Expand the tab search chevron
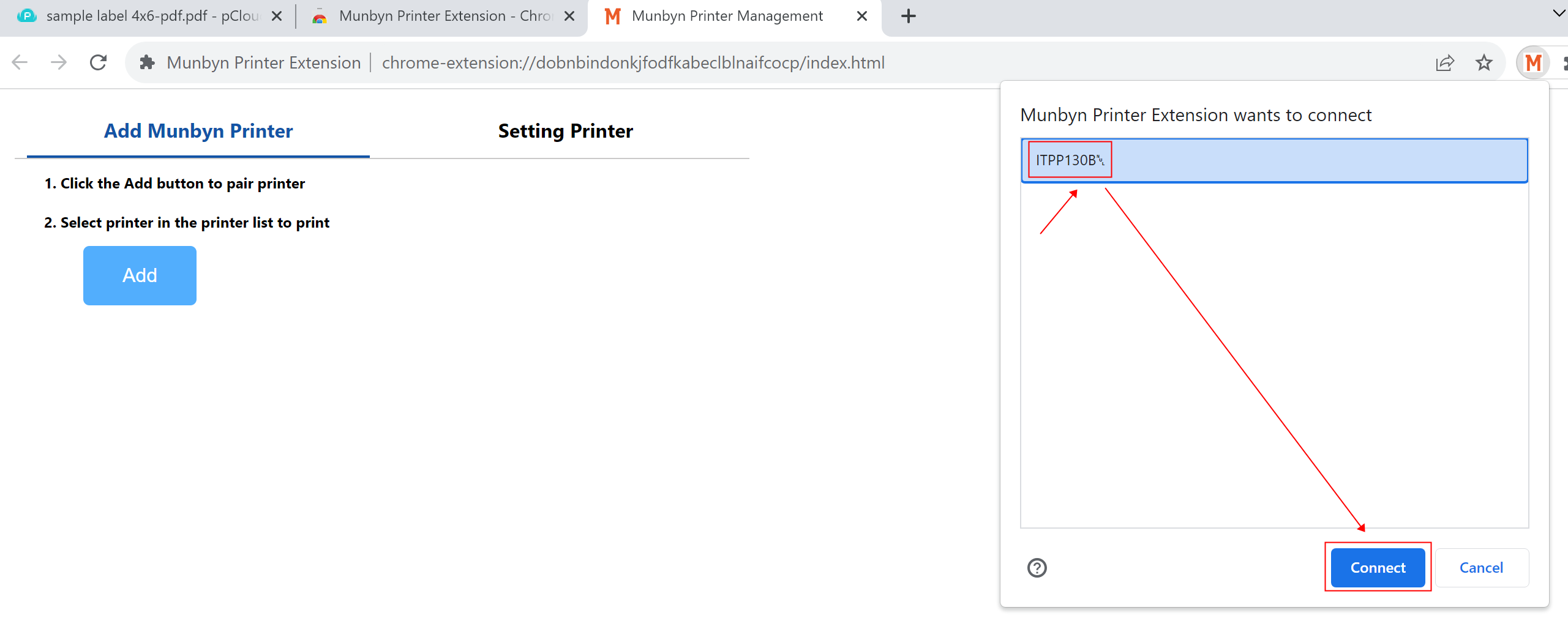Screen dimensions: 1568x618 pyautogui.click(x=1559, y=13)
